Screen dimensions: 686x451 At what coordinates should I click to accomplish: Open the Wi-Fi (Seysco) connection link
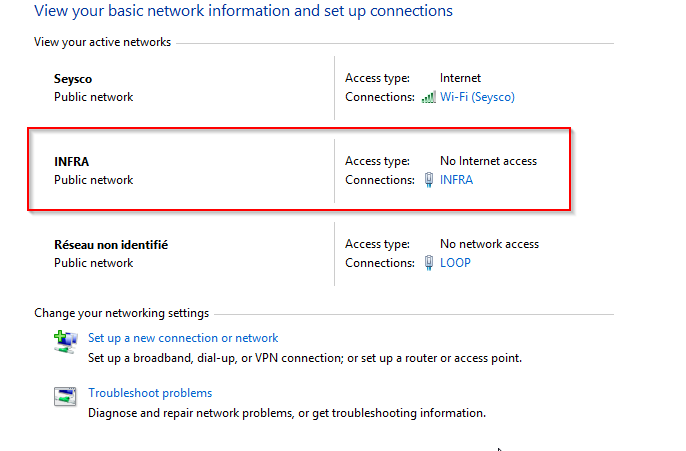pos(477,97)
